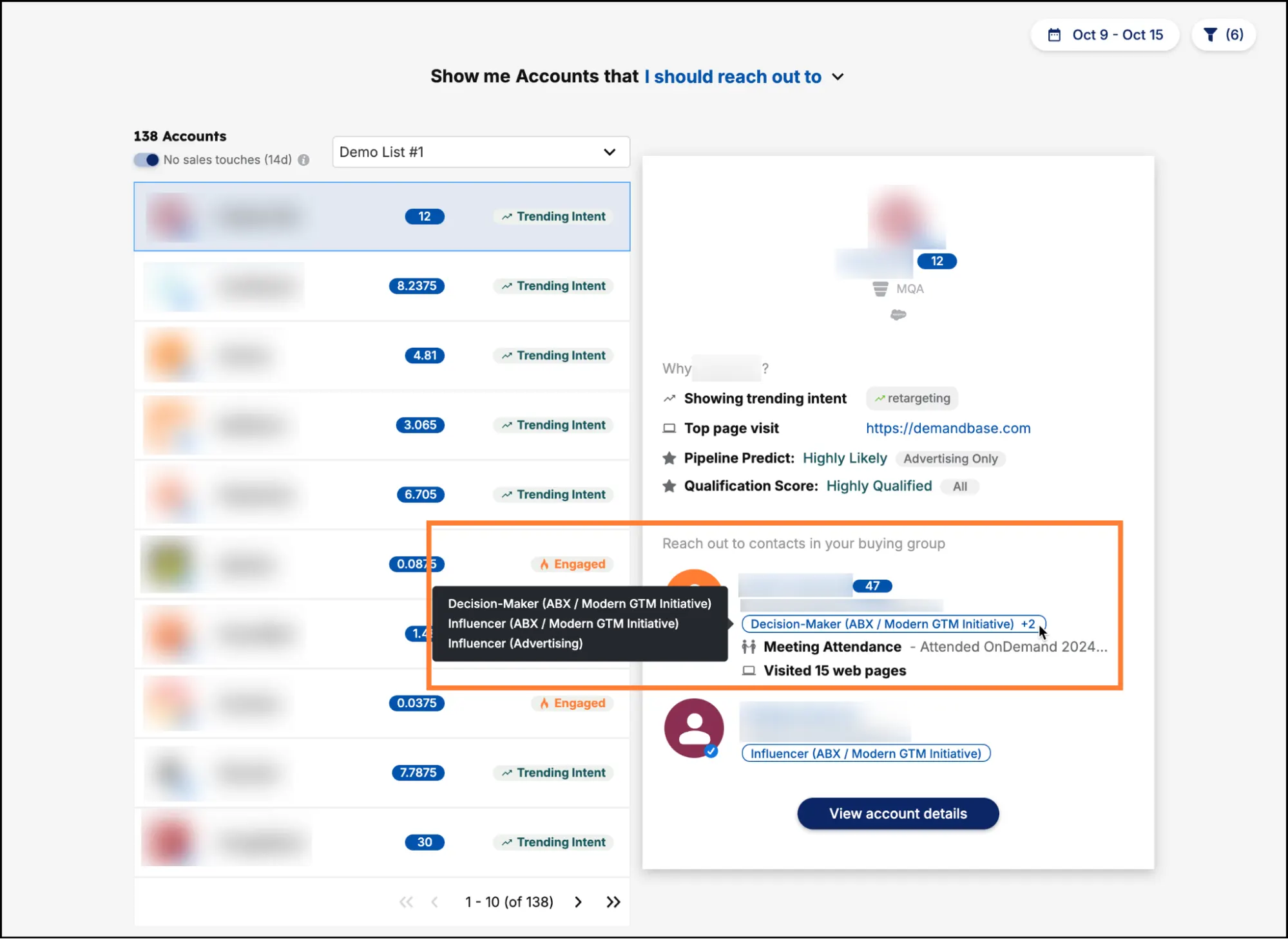Viewport: 1288px width, 939px height.
Task: Click the MQA funnel icon
Action: click(x=879, y=289)
